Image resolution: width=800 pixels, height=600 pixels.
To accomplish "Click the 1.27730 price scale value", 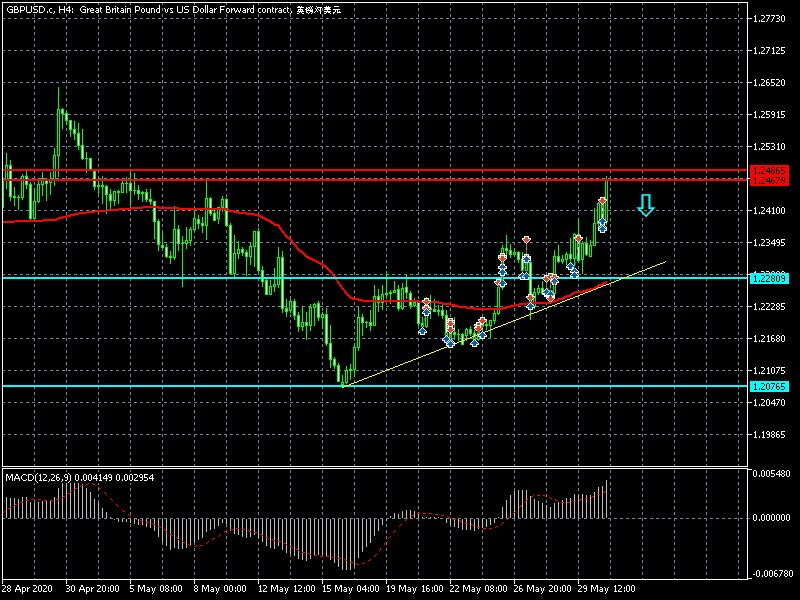I will point(773,19).
